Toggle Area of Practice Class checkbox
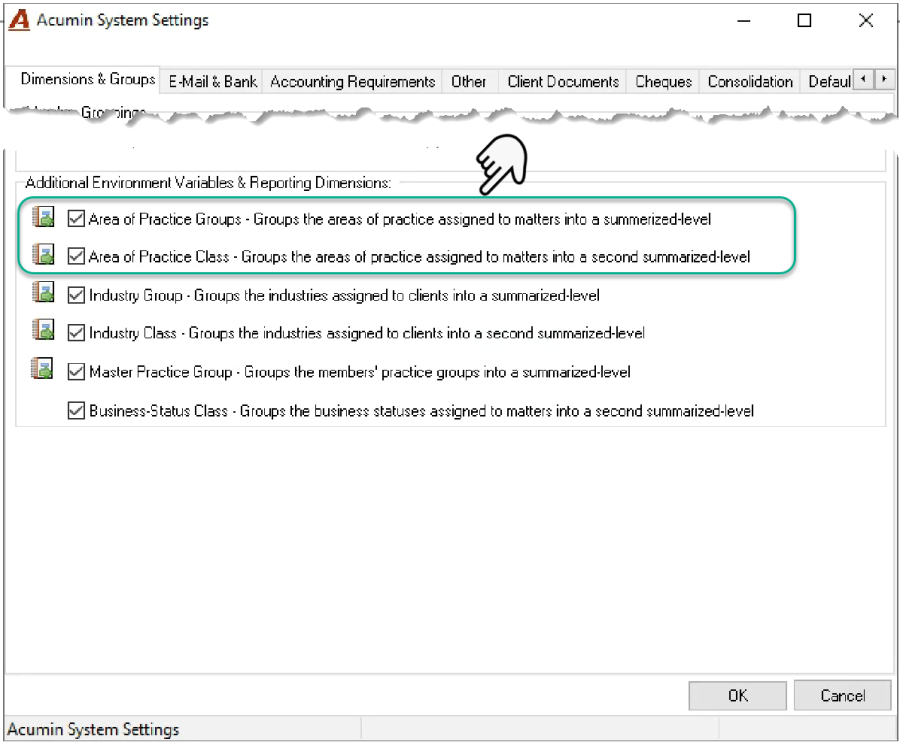 [76, 256]
